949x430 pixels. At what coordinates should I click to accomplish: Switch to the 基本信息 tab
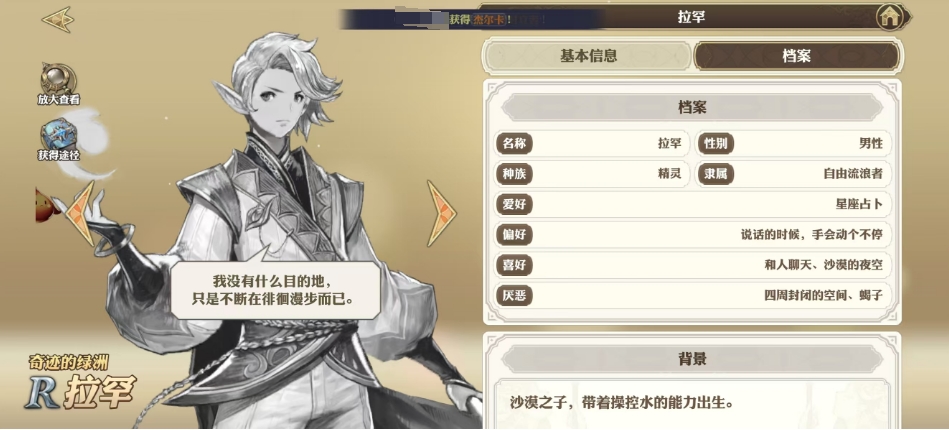588,56
